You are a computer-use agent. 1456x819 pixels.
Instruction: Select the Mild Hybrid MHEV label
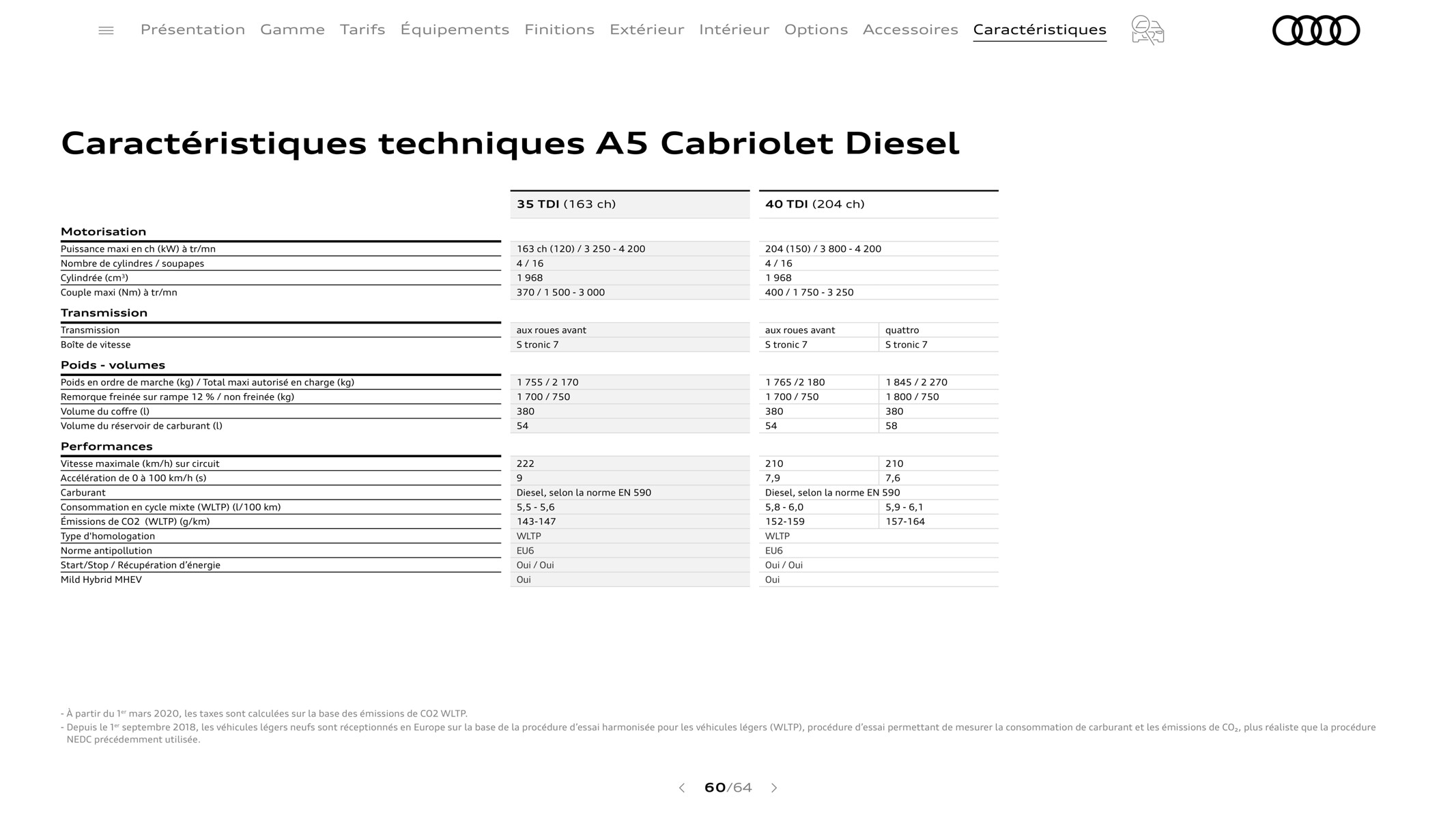click(x=101, y=579)
